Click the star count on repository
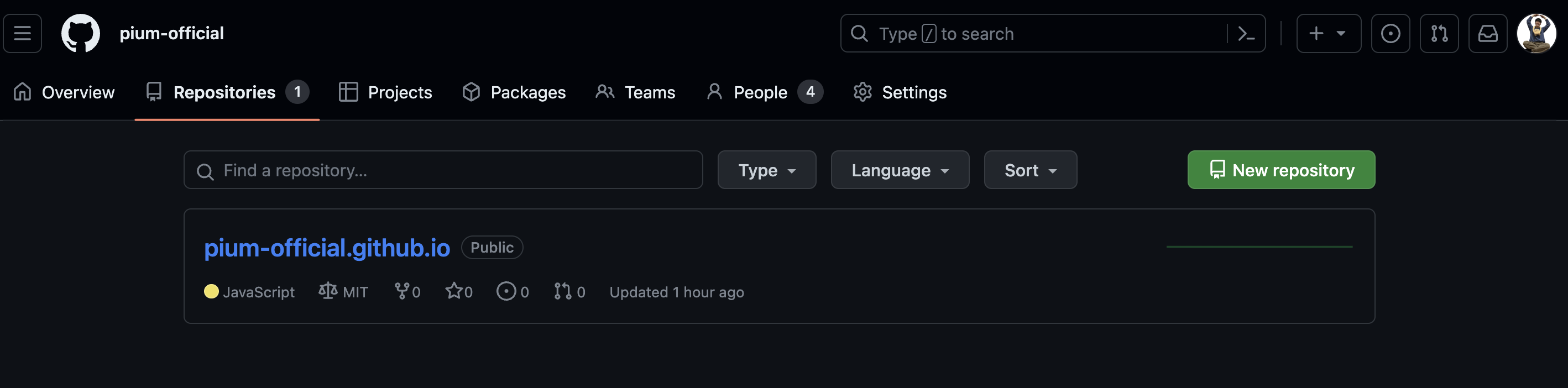 (x=459, y=292)
